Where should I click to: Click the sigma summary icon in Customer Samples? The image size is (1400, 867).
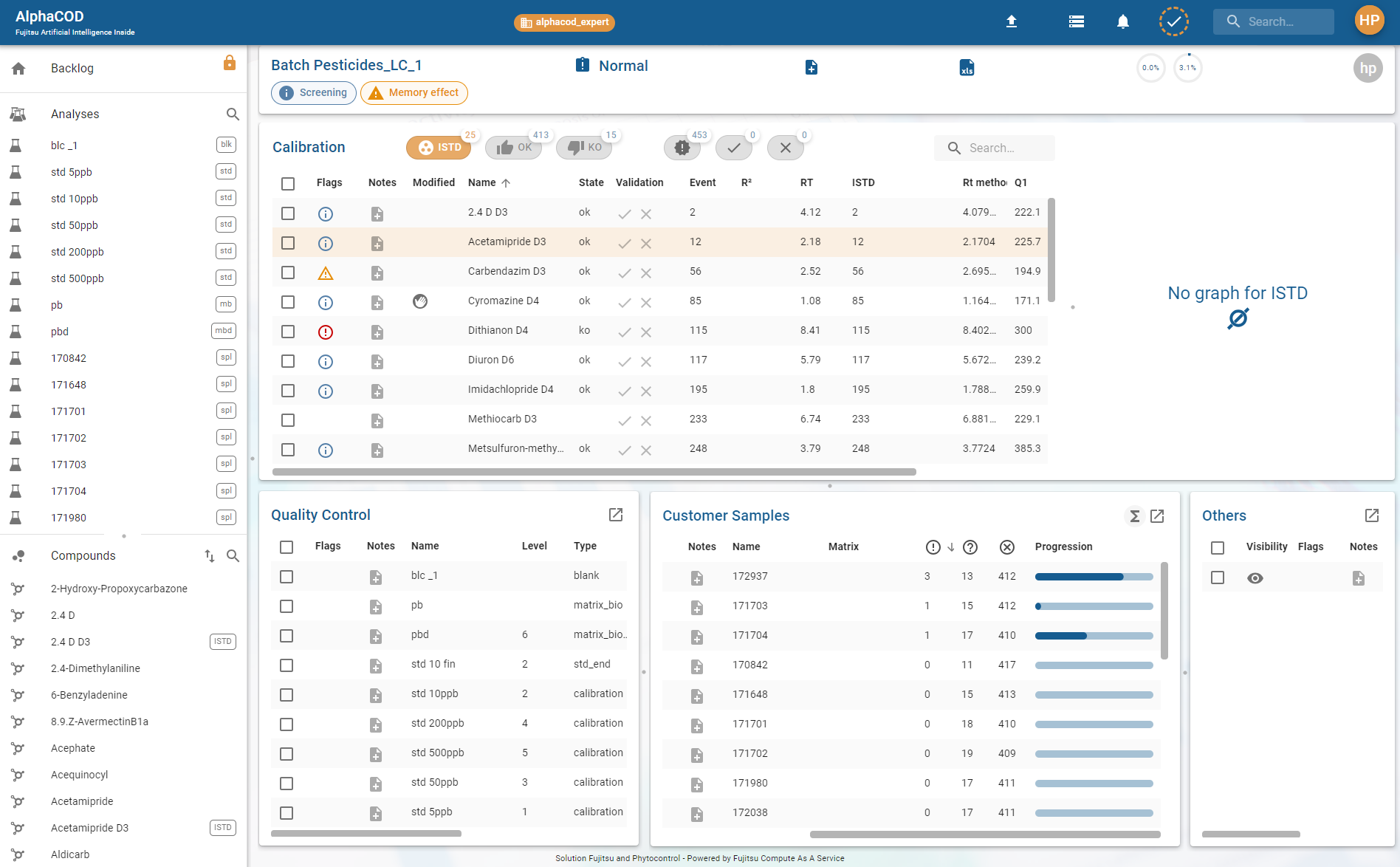(1134, 516)
